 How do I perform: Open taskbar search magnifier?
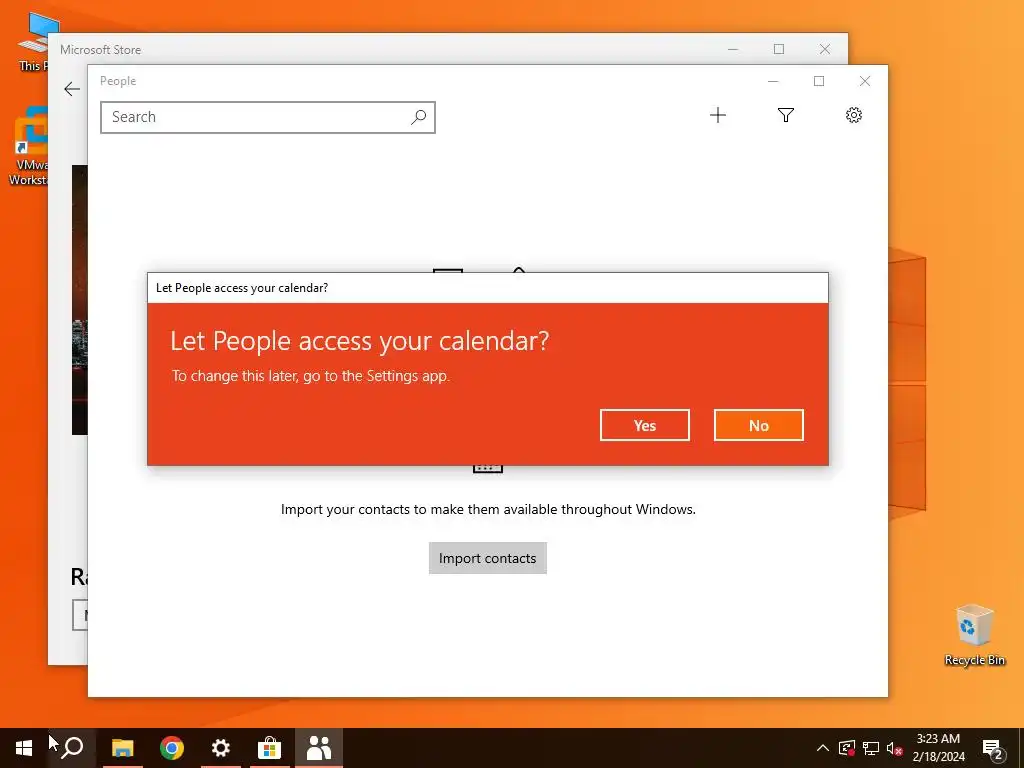(x=72, y=748)
